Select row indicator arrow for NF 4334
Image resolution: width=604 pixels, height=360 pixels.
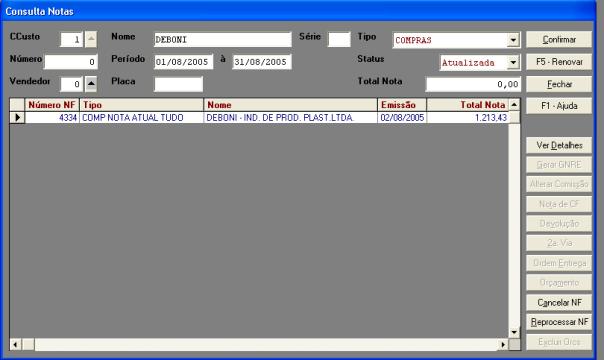pyautogui.click(x=17, y=117)
